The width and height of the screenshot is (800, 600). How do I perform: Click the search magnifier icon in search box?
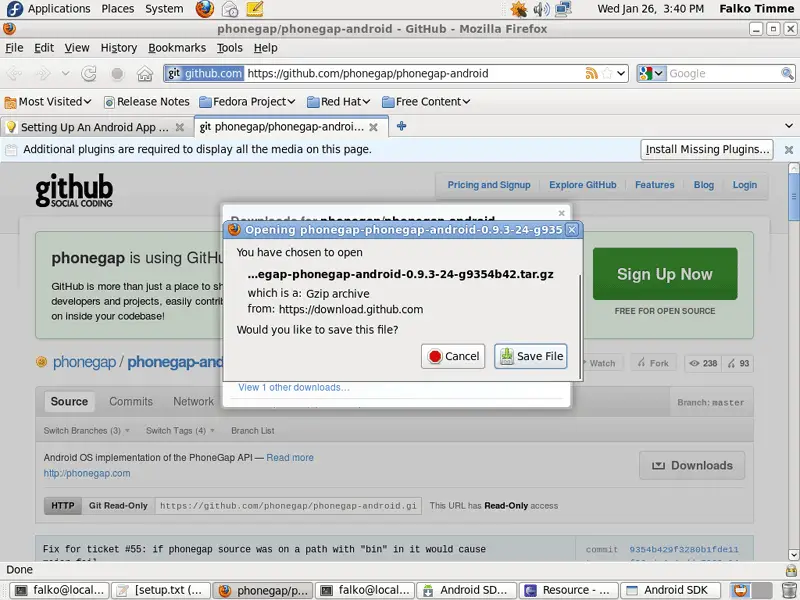coord(787,73)
